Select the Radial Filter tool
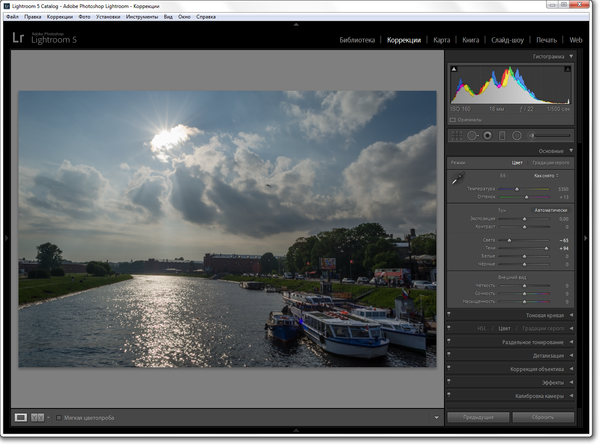600x445 pixels. [x=517, y=135]
